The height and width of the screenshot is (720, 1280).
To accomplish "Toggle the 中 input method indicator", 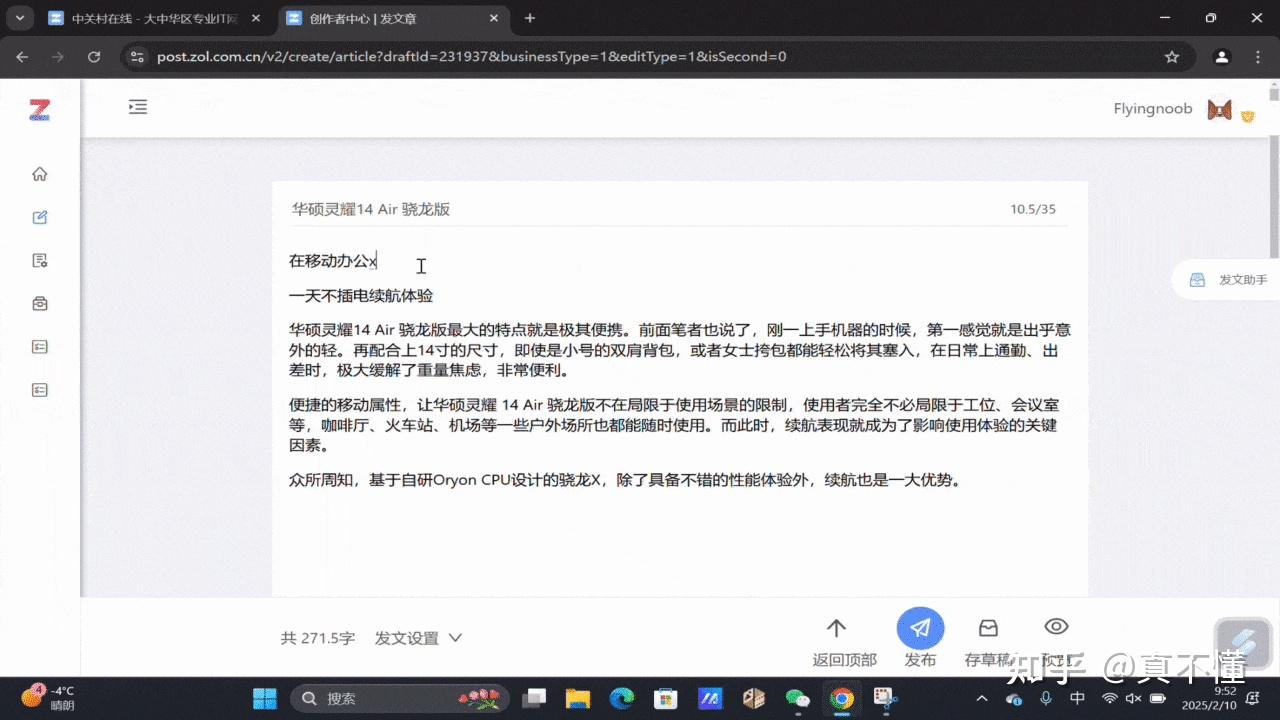I will point(1077,698).
